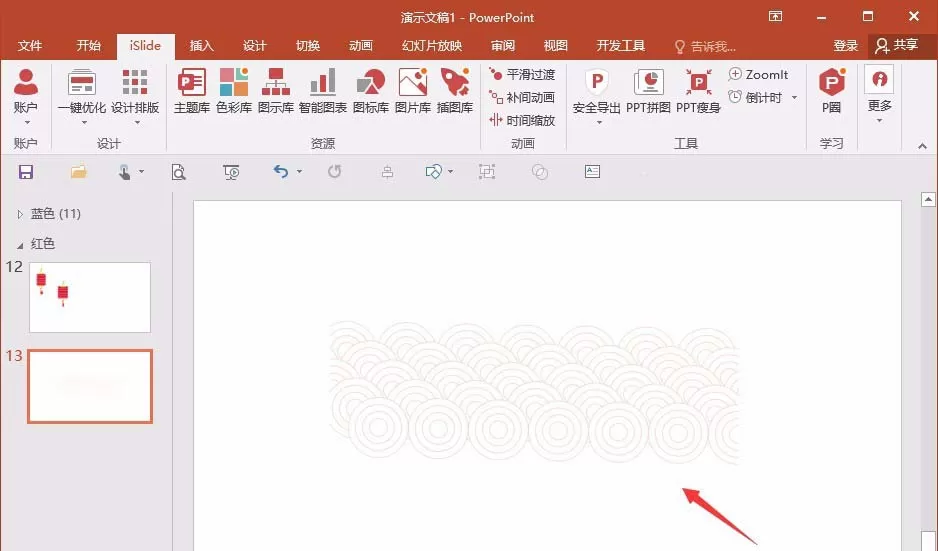Save the presentation with the floppy icon
This screenshot has height=551, width=938.
[26, 172]
